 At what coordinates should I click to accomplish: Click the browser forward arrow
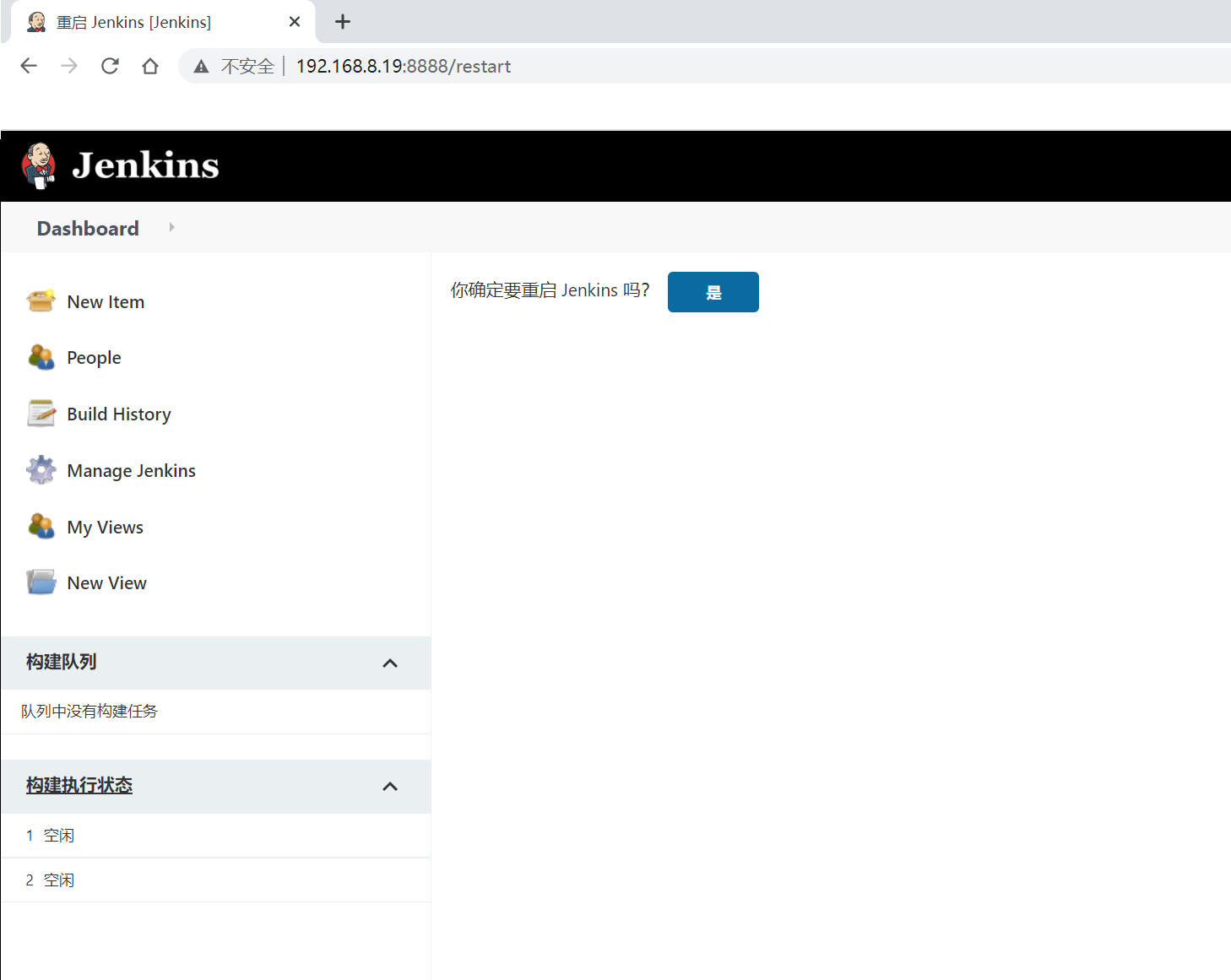coord(69,66)
